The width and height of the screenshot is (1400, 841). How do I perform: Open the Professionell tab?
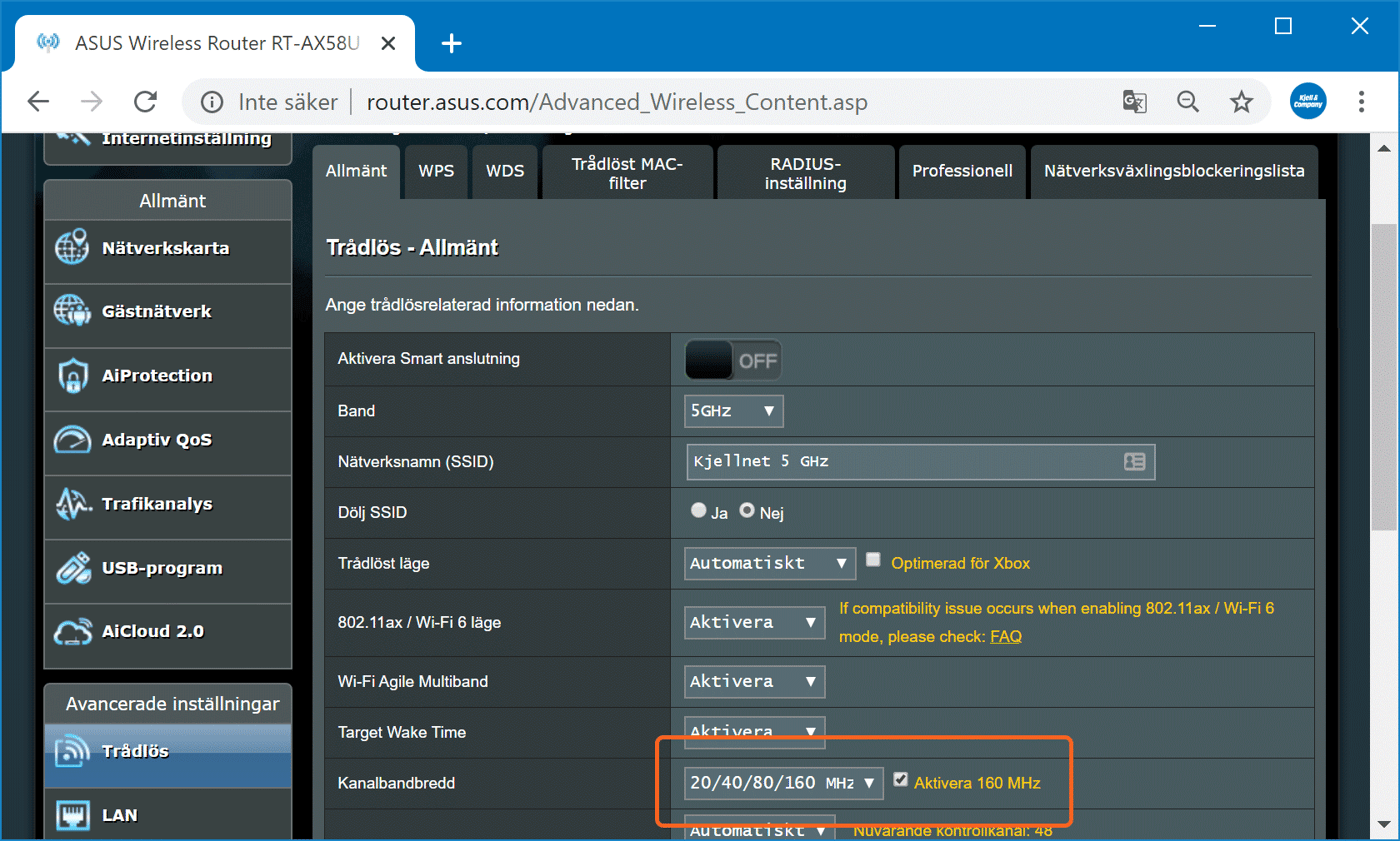click(x=962, y=171)
